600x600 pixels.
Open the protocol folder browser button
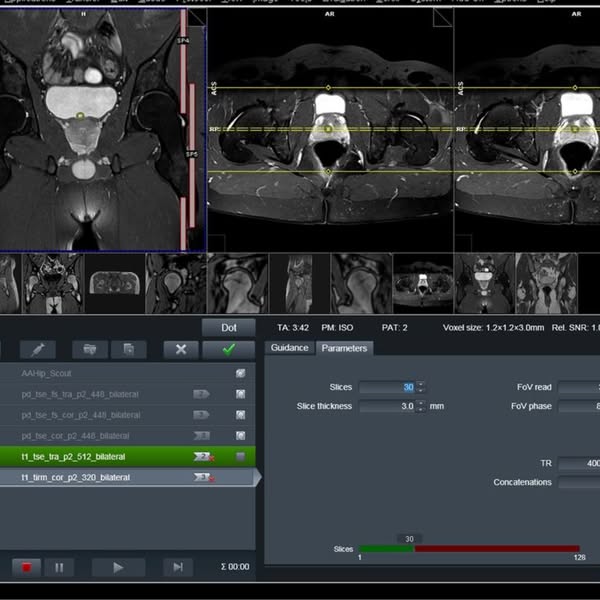[x=90, y=349]
